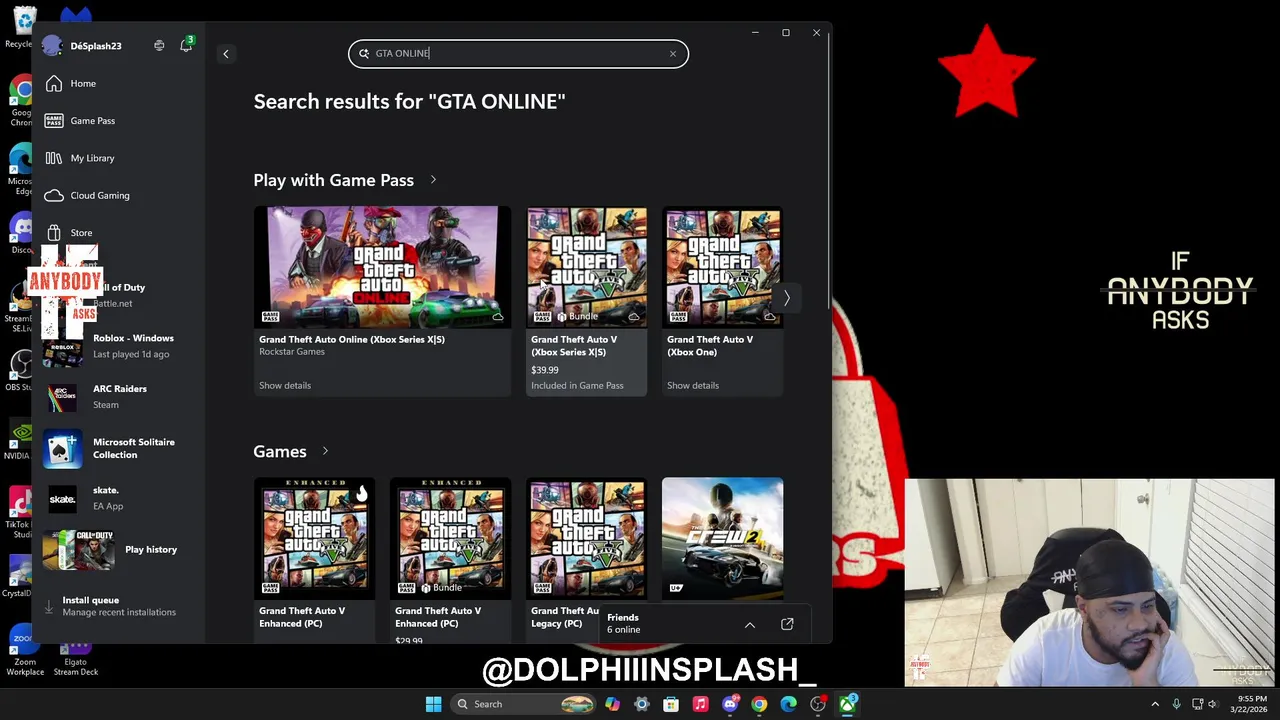Image resolution: width=1280 pixels, height=720 pixels.
Task: Open Grand Theft Auto V Legacy PC cover
Action: (587, 538)
